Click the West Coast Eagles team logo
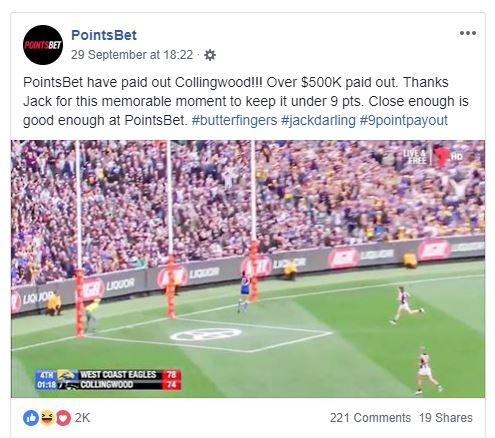The height and width of the screenshot is (438, 495). [67, 375]
